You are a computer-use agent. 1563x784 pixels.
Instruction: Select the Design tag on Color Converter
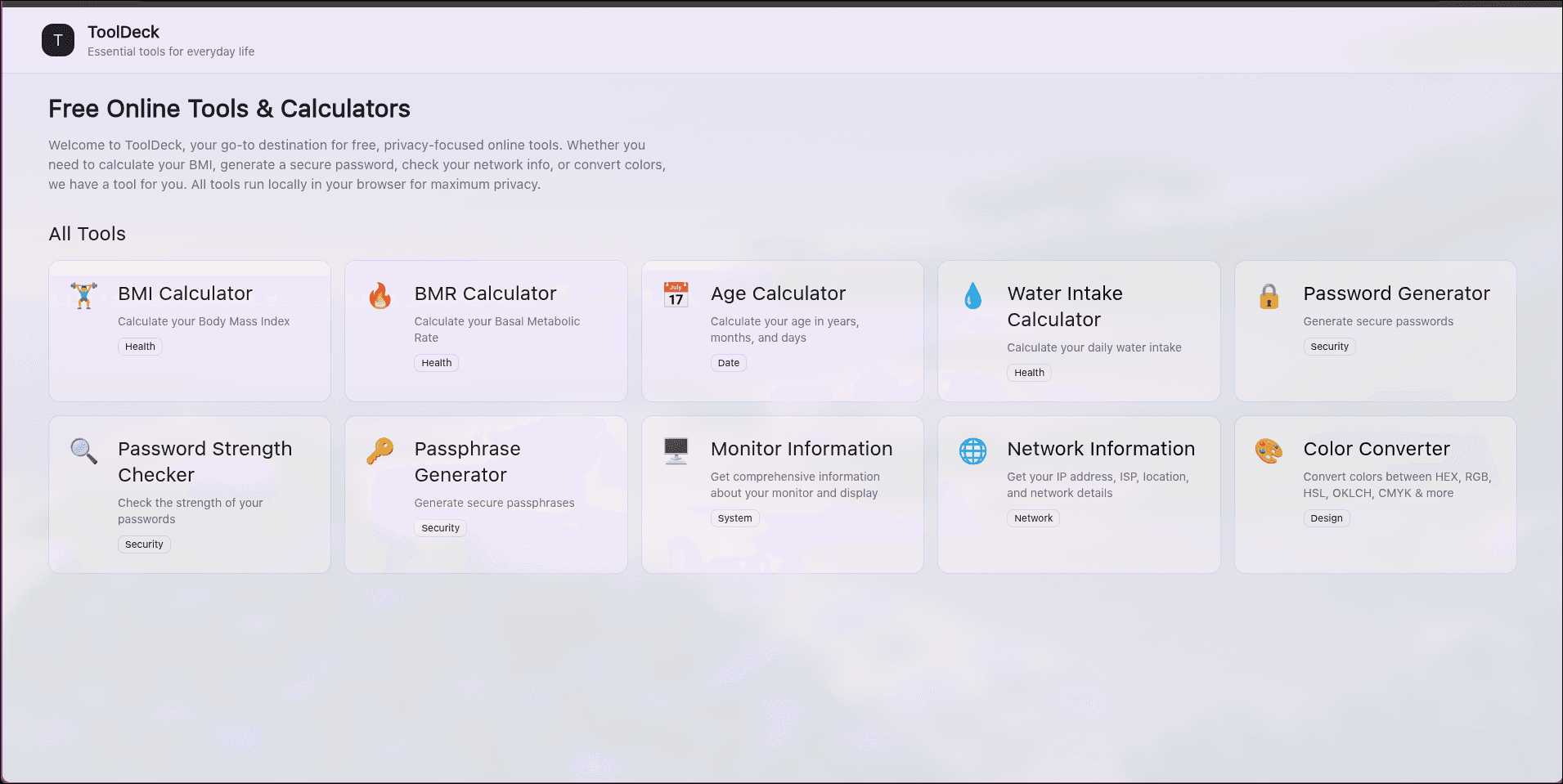[1326, 518]
